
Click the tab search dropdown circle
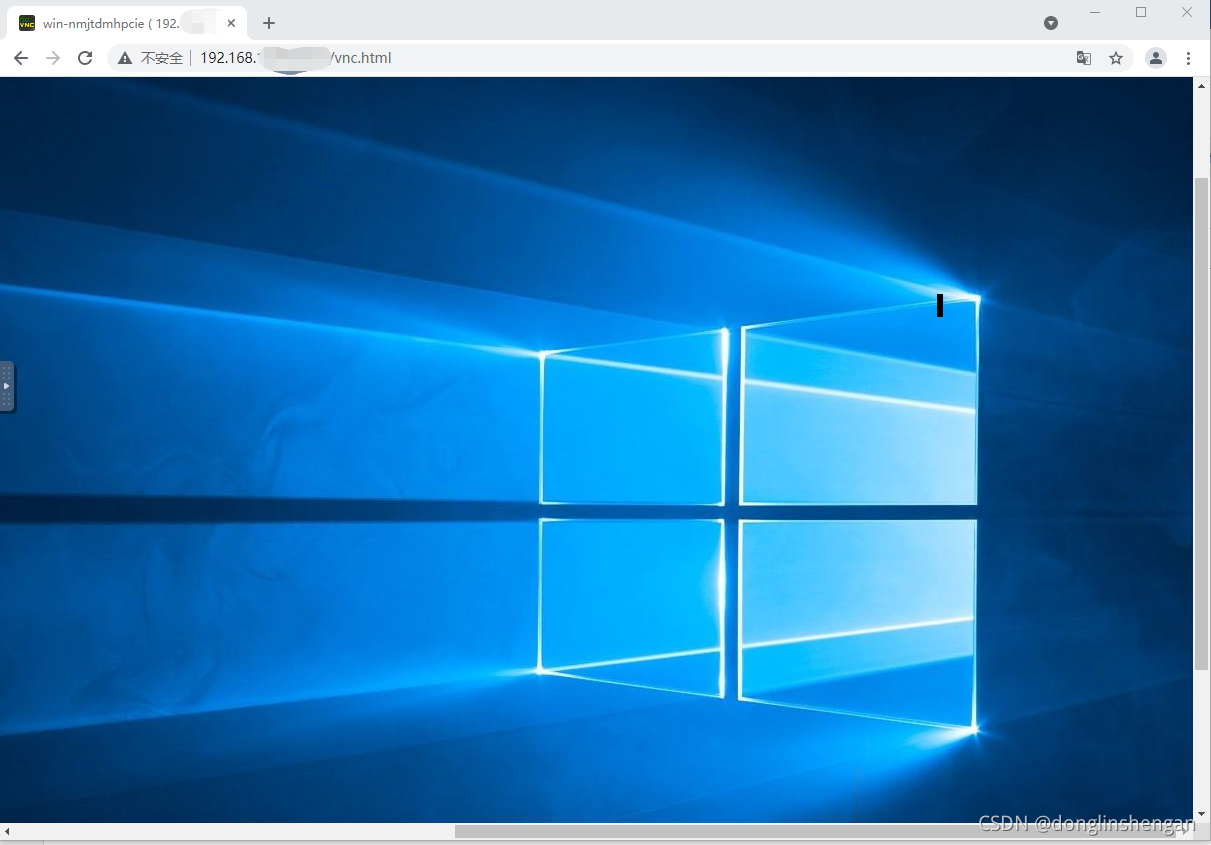(x=1051, y=23)
